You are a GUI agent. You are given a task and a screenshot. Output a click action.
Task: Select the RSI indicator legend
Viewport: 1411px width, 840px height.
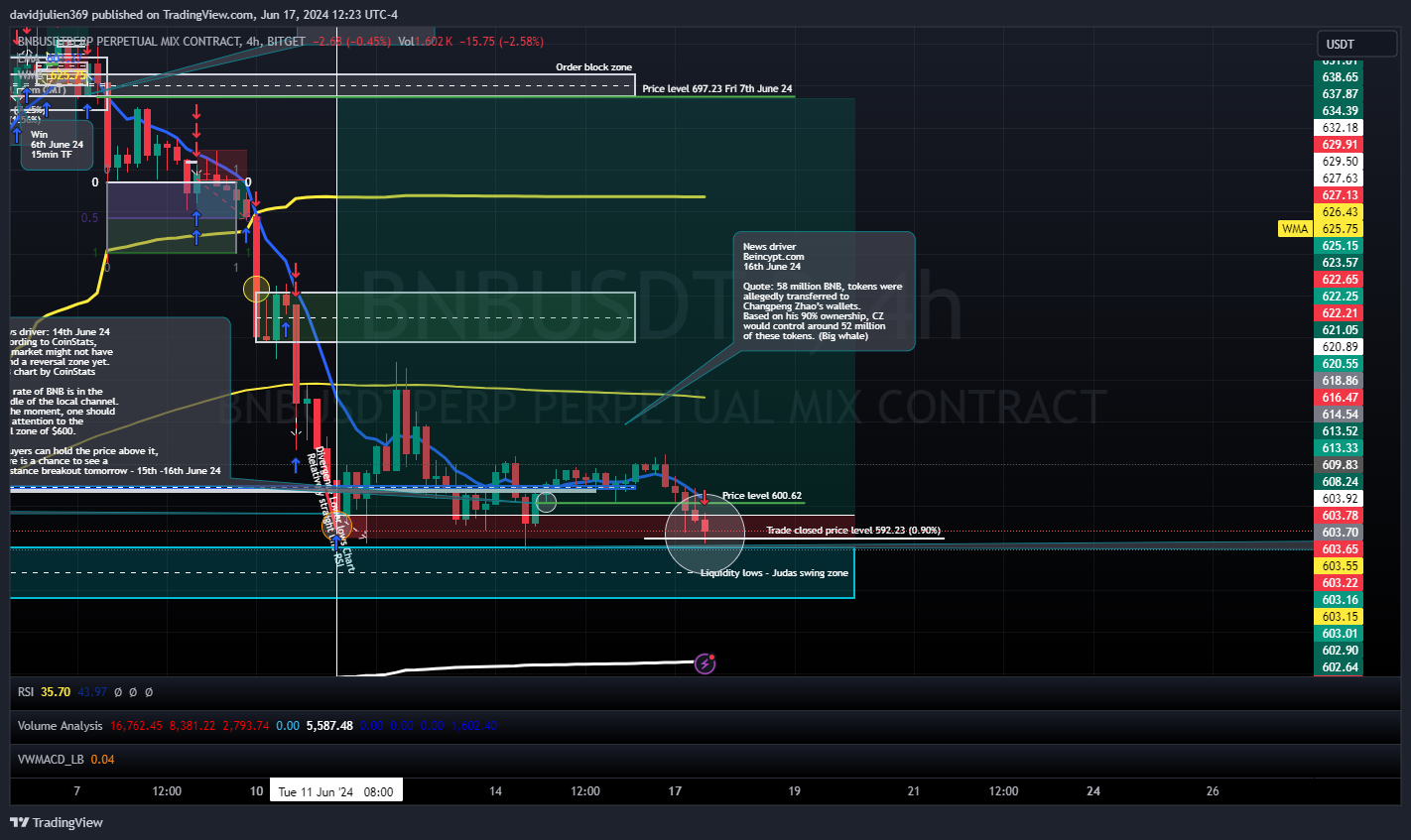point(26,692)
